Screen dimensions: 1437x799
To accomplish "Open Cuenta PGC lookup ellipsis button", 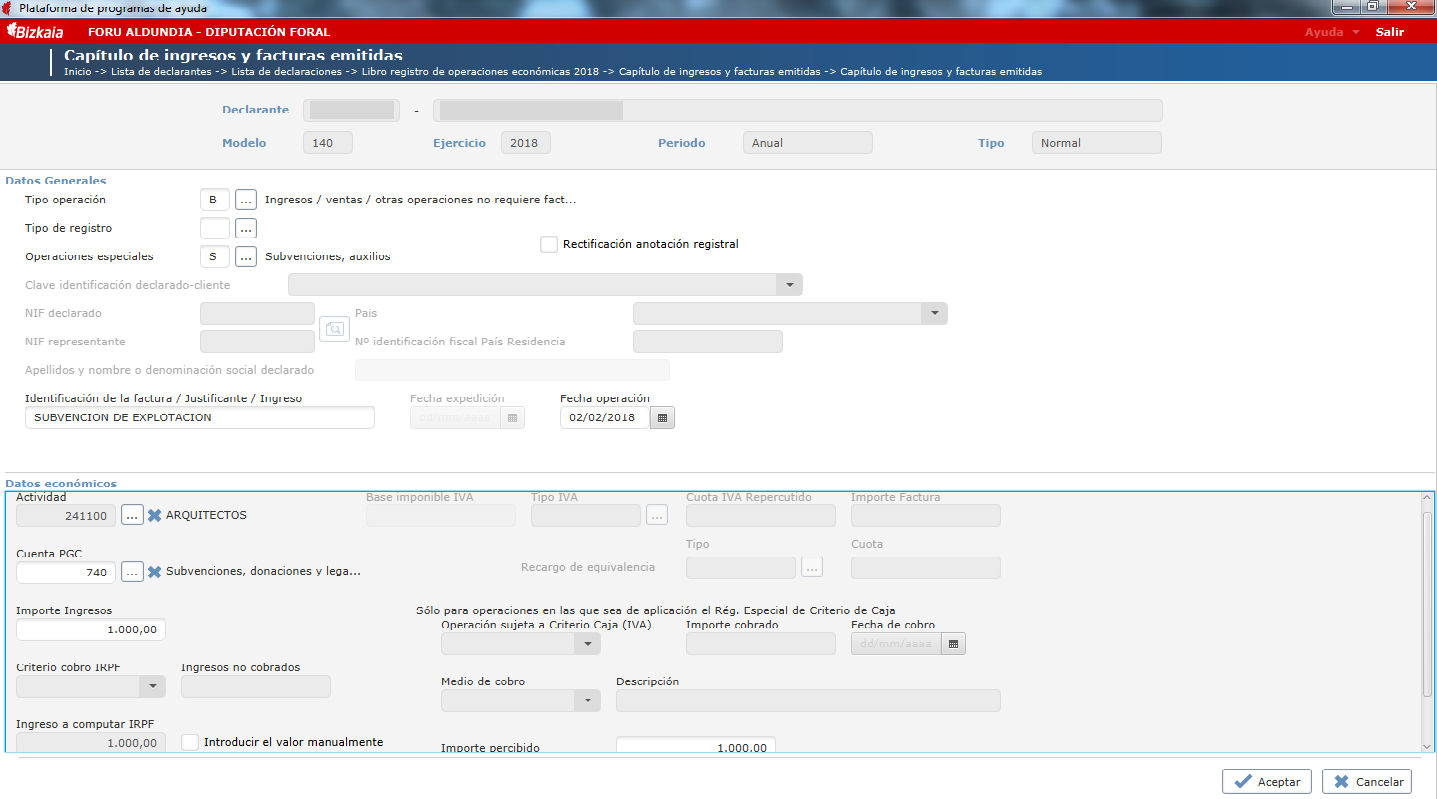I will [x=132, y=572].
